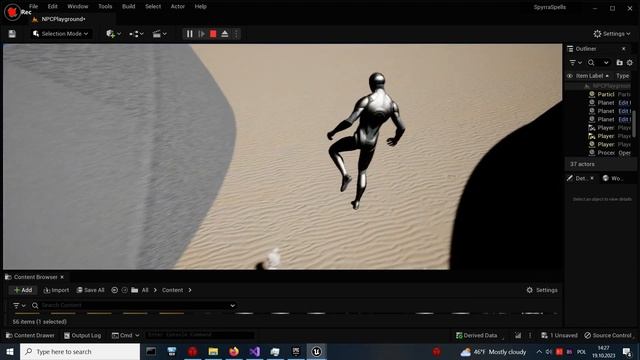This screenshot has width=640, height=360.
Task: Open the Tools menu
Action: click(x=105, y=7)
